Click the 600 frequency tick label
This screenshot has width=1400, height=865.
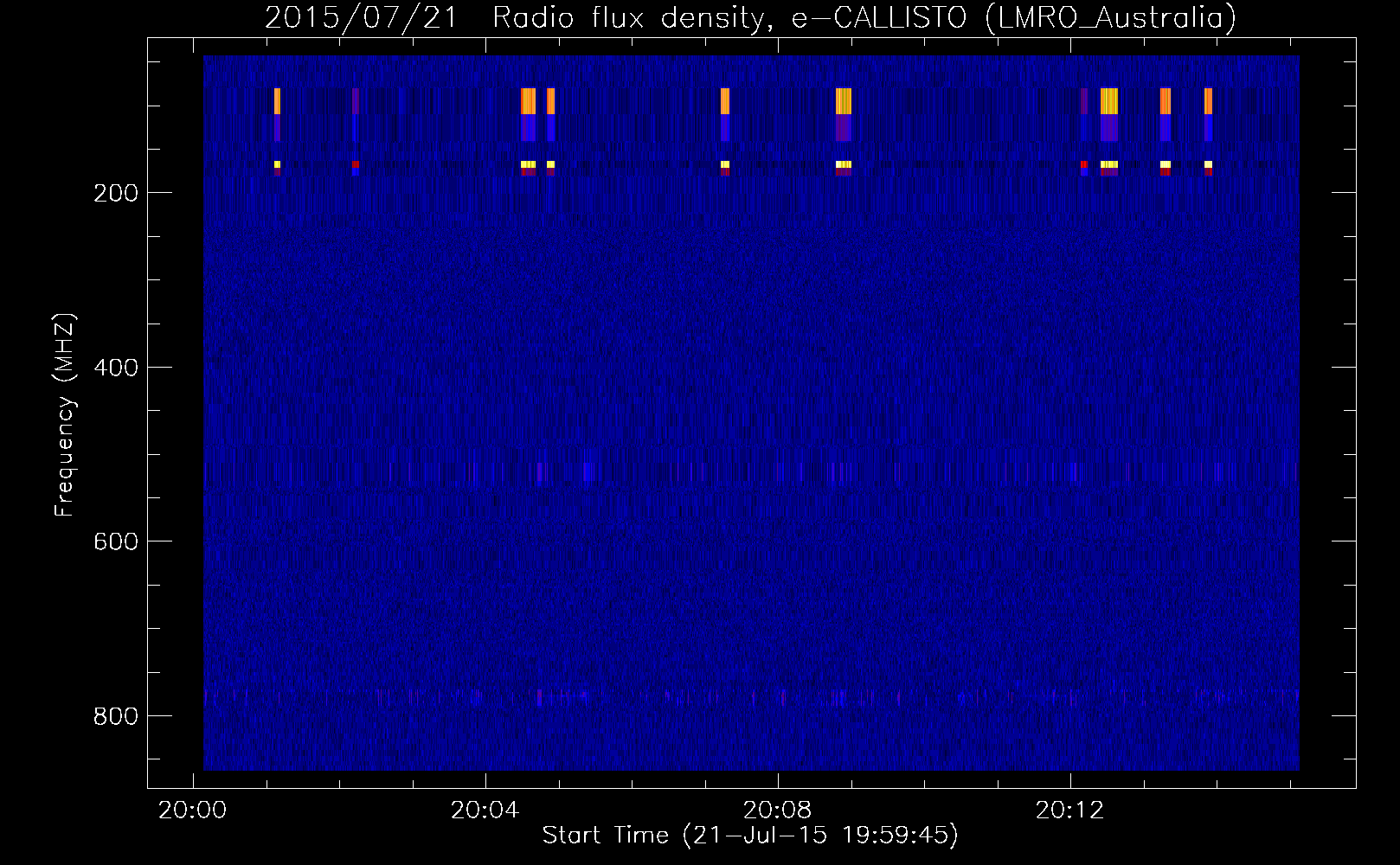coord(116,541)
